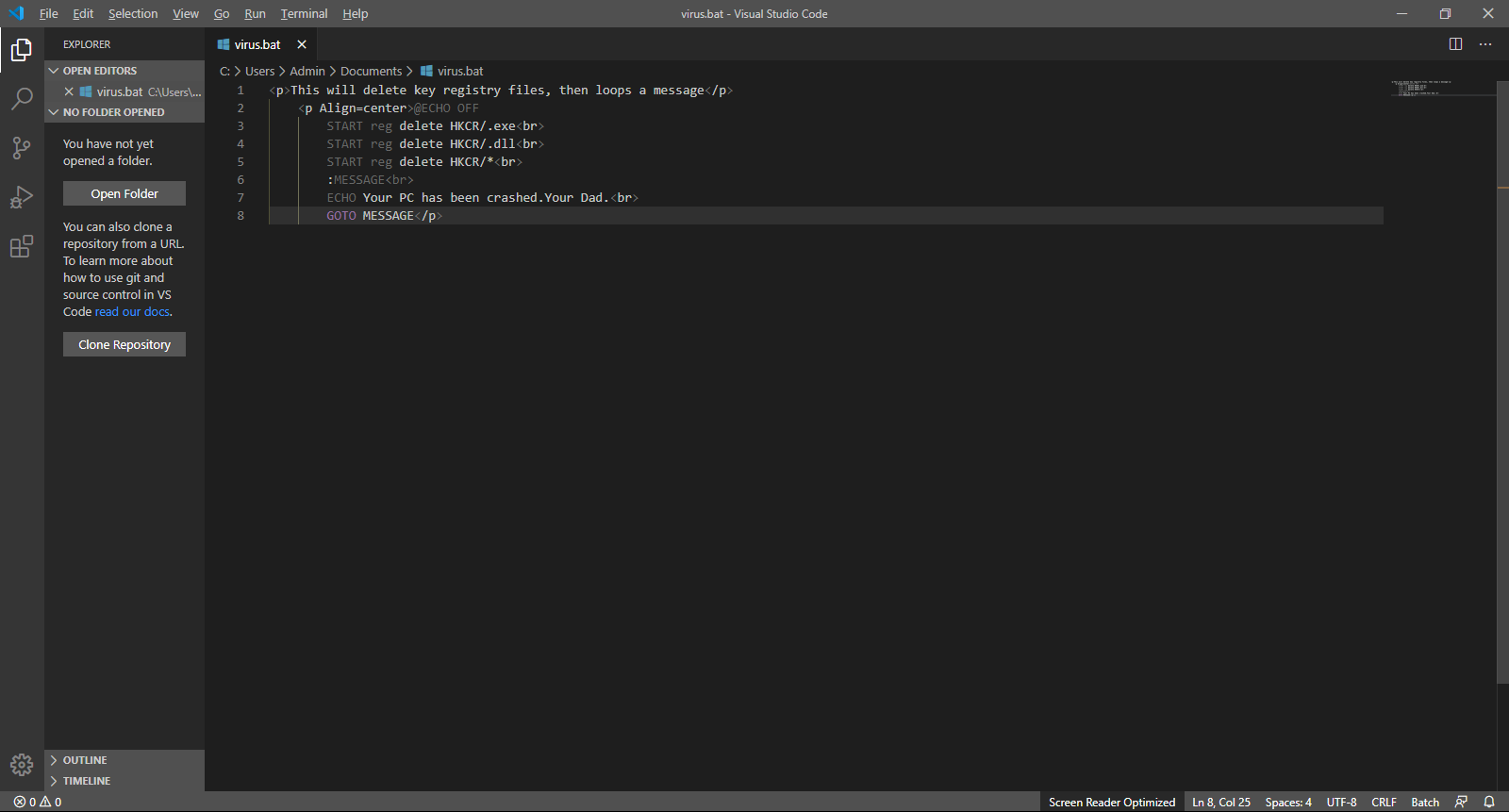Viewport: 1509px width, 812px height.
Task: Open the Help menu
Action: pos(356,13)
